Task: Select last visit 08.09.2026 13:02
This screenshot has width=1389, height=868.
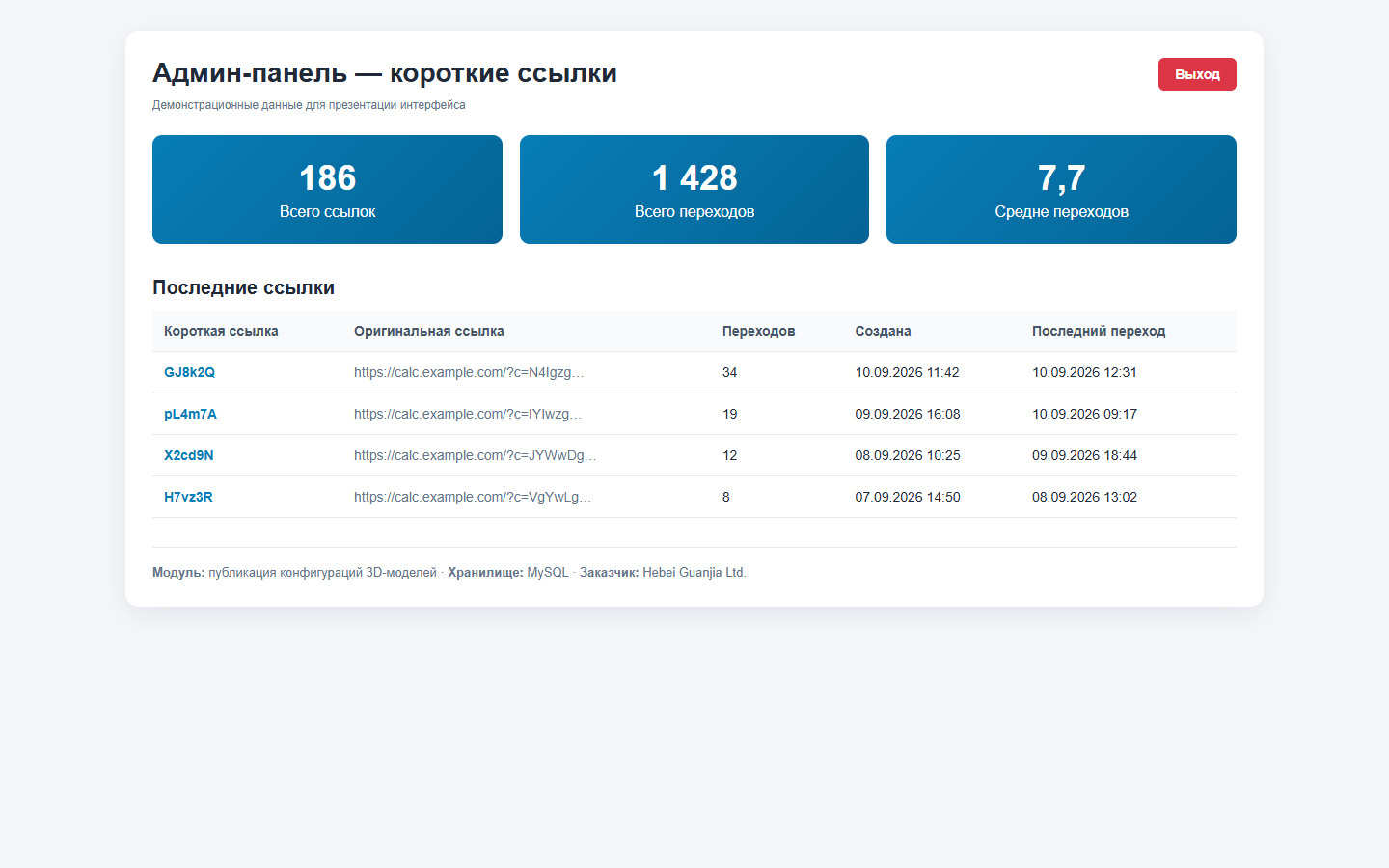Action: click(1084, 497)
